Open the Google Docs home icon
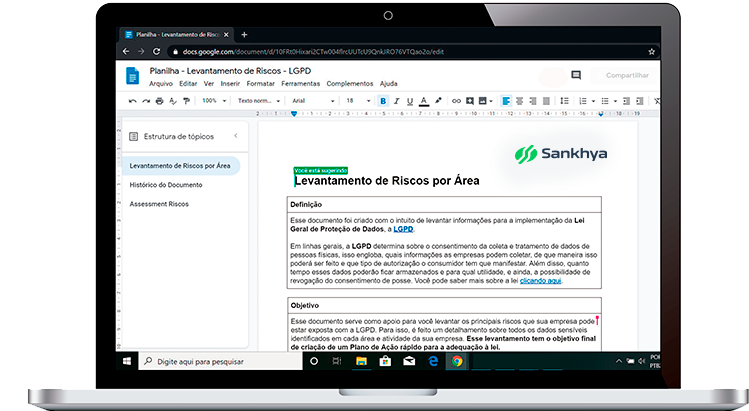This screenshot has height=411, width=749. [x=132, y=76]
